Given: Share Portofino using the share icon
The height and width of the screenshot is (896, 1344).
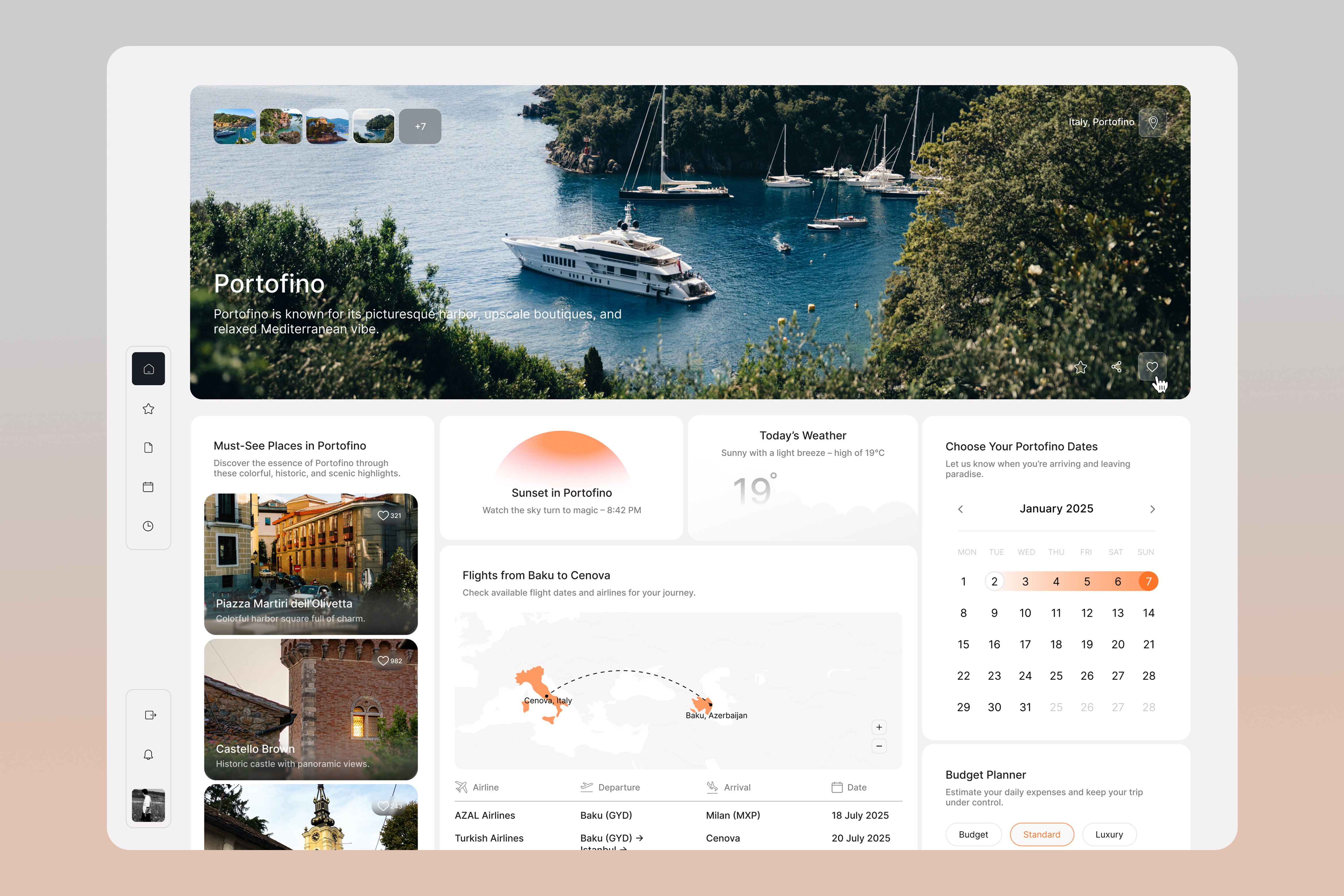Looking at the screenshot, I should tap(1116, 367).
